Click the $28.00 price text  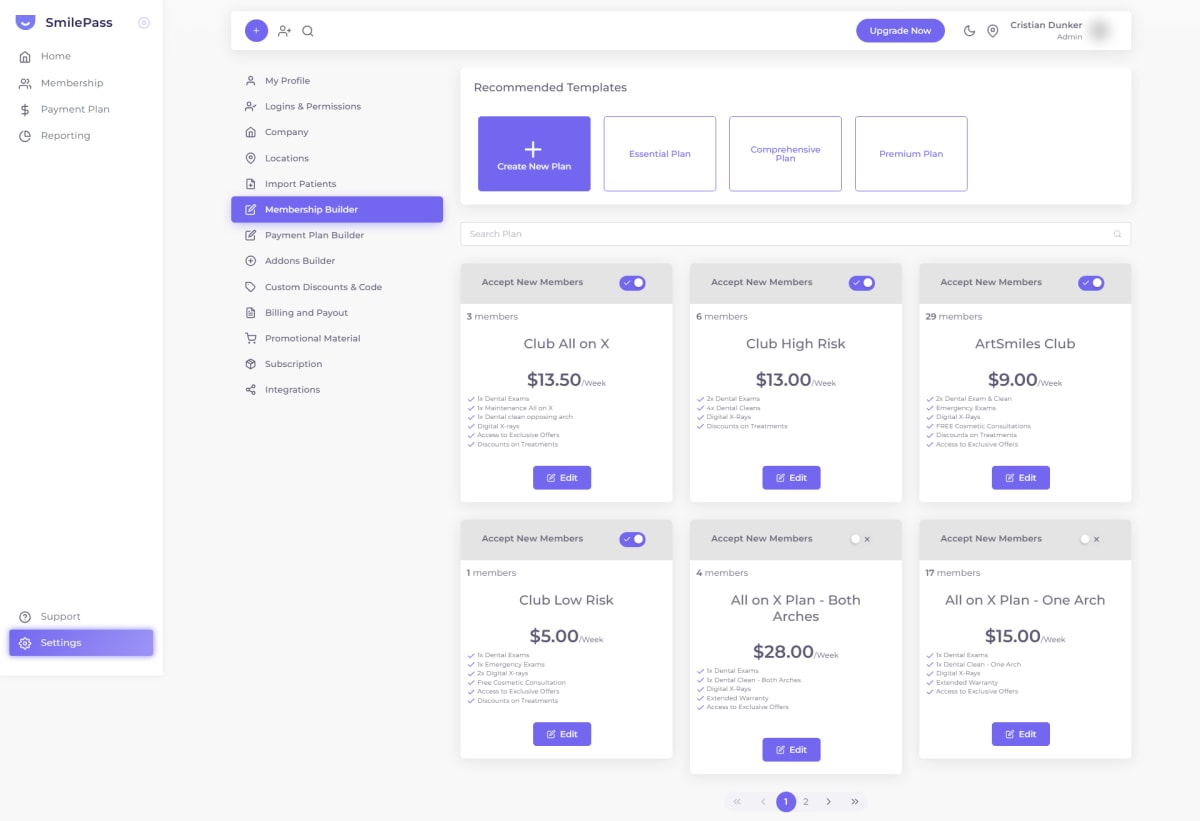(783, 652)
